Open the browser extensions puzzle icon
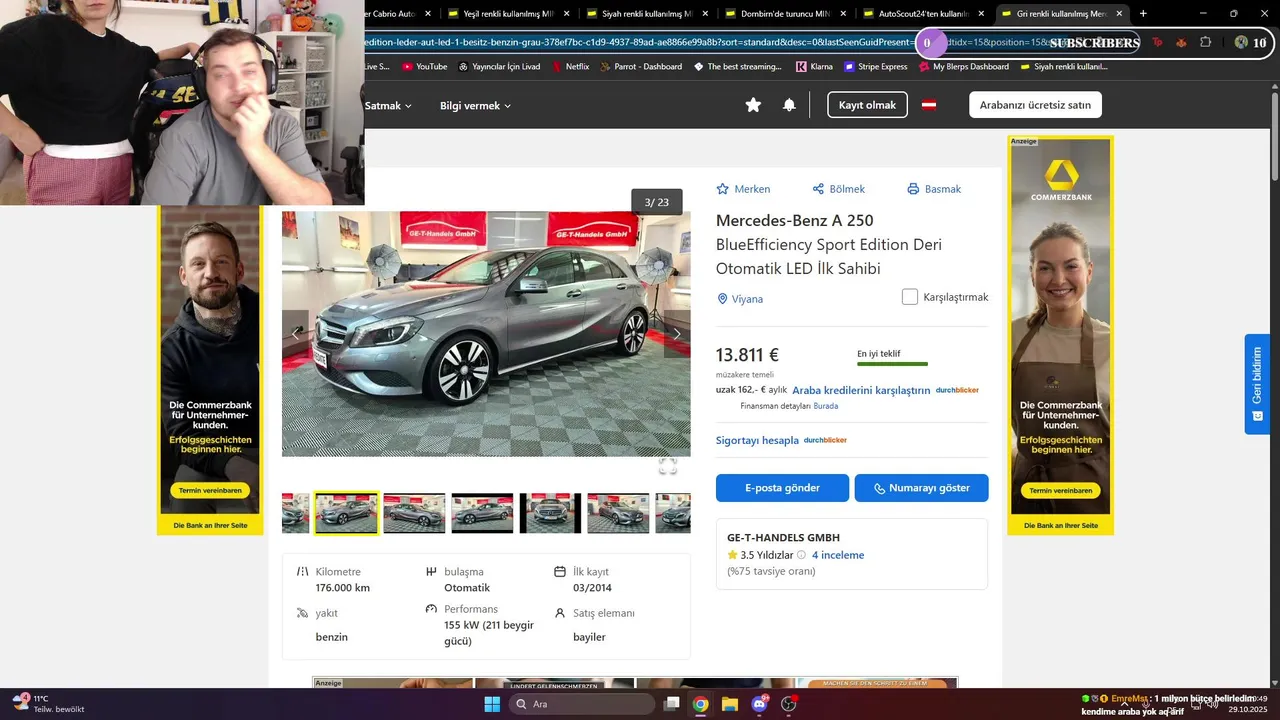Screen dimensions: 1280x720 pos(1205,43)
